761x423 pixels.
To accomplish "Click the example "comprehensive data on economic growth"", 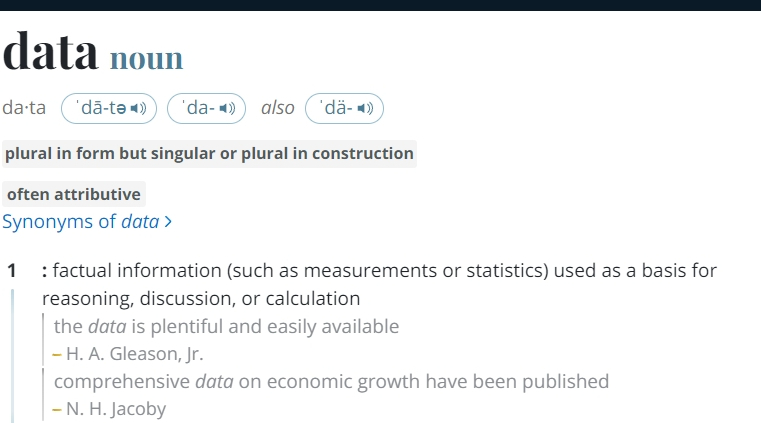I will click(331, 382).
